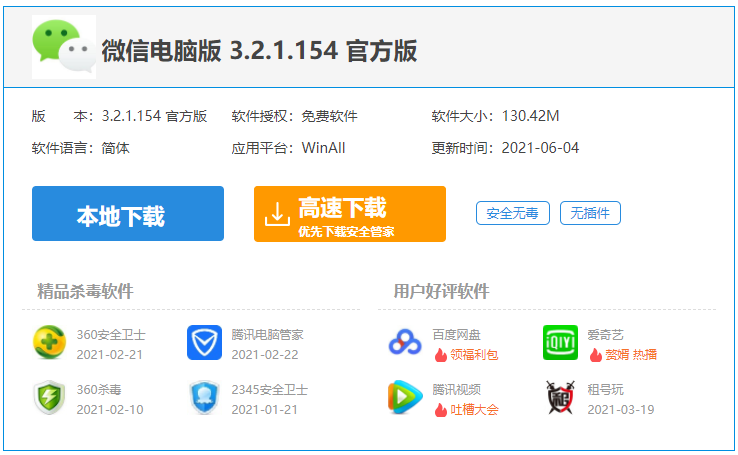Click the 安全无毒 badge

pyautogui.click(x=513, y=213)
